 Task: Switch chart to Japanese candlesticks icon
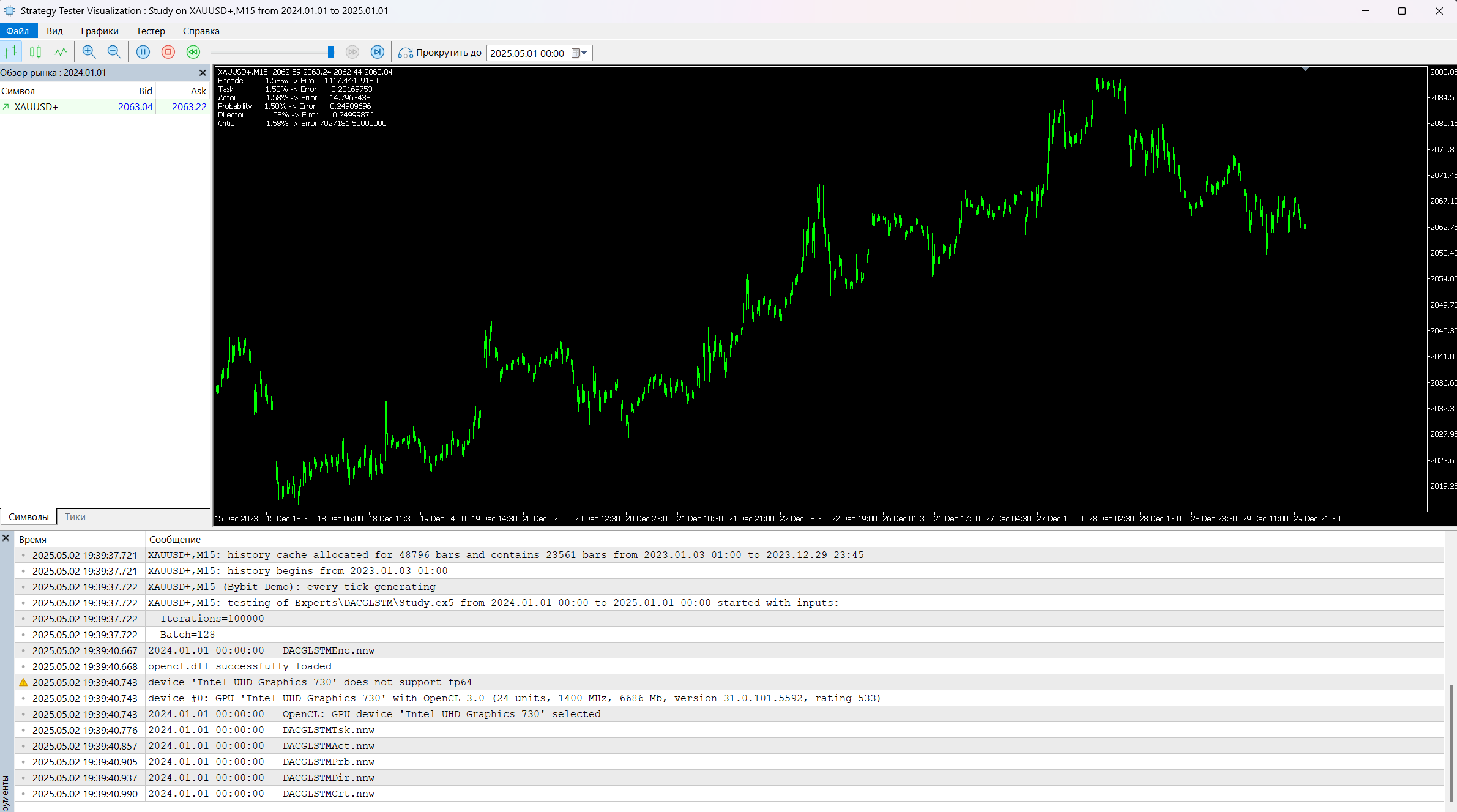[35, 52]
